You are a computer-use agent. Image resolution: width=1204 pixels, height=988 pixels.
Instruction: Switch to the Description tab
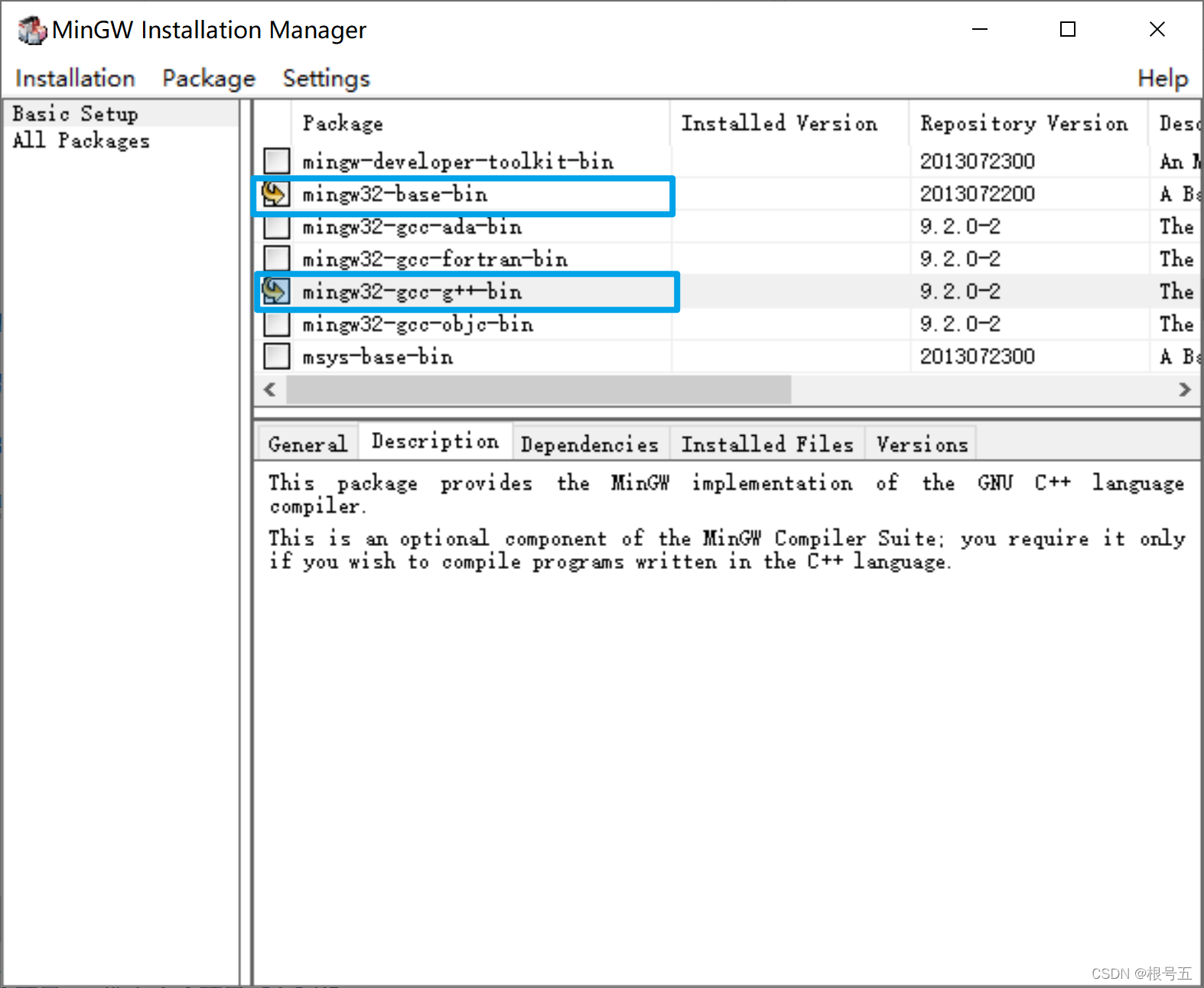(434, 441)
